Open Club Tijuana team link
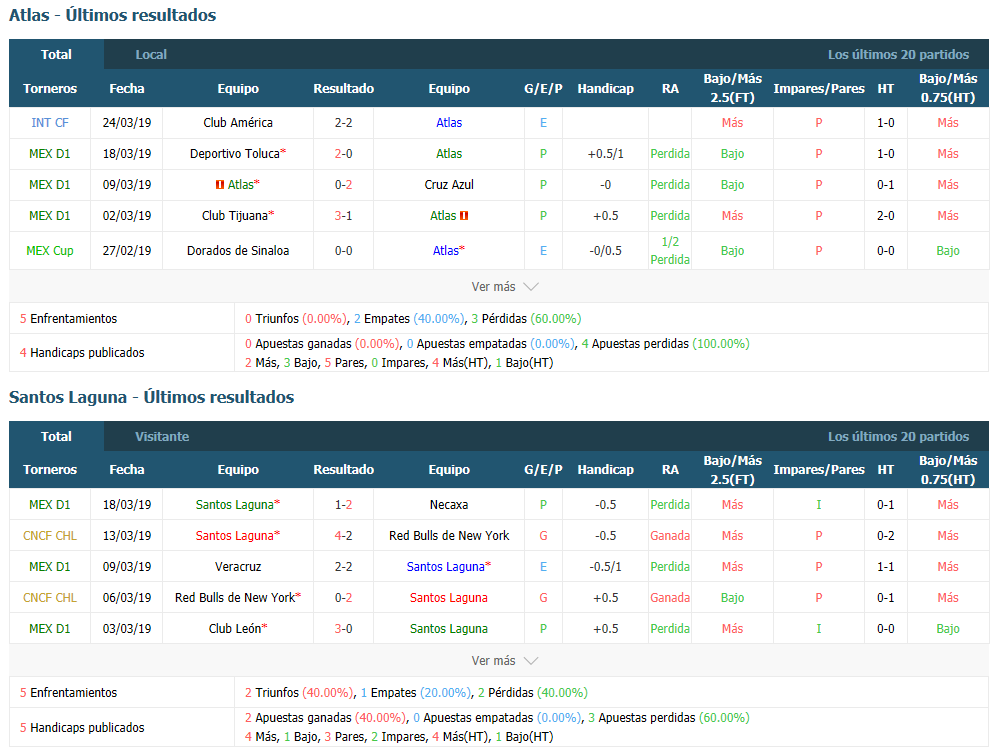The width and height of the screenshot is (994, 749). click(235, 216)
